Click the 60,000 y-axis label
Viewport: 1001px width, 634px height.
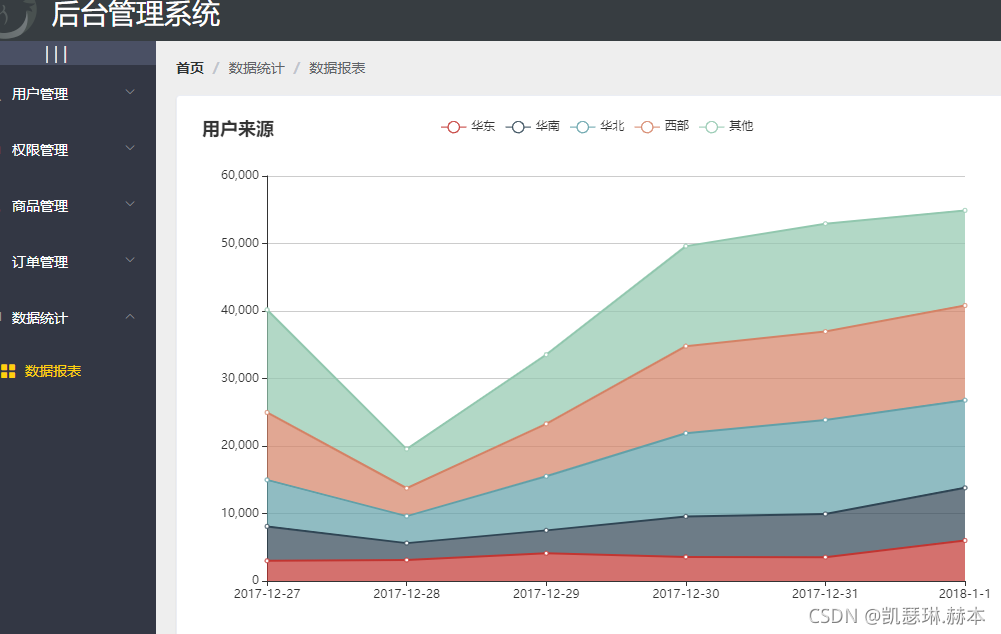[240, 175]
